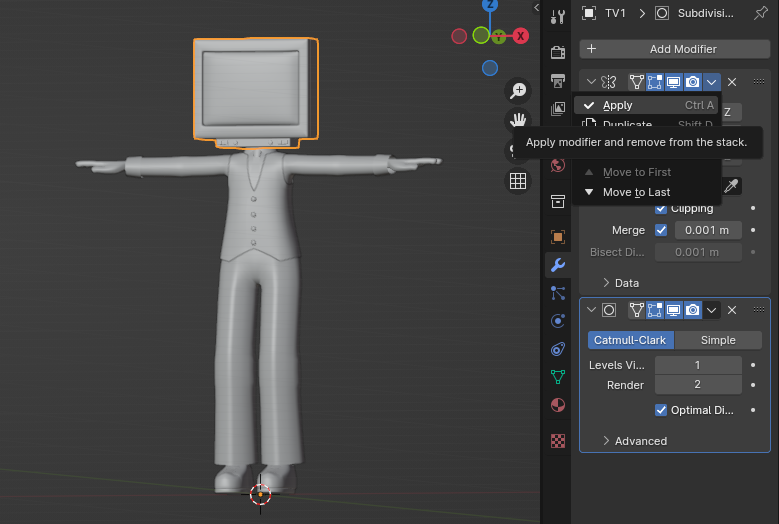The image size is (779, 524).
Task: Select the Simple subdivision type
Action: coord(718,340)
